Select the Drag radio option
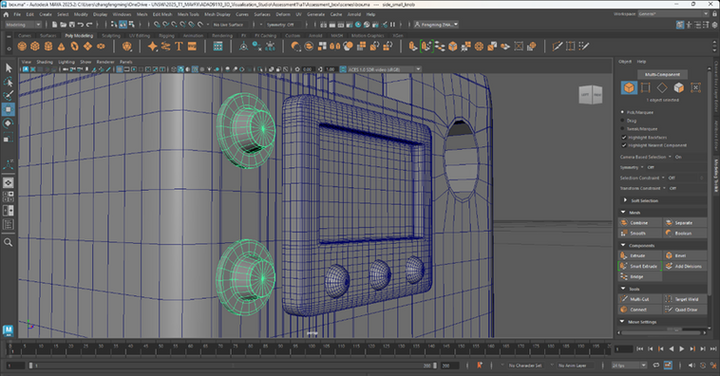 click(x=623, y=120)
